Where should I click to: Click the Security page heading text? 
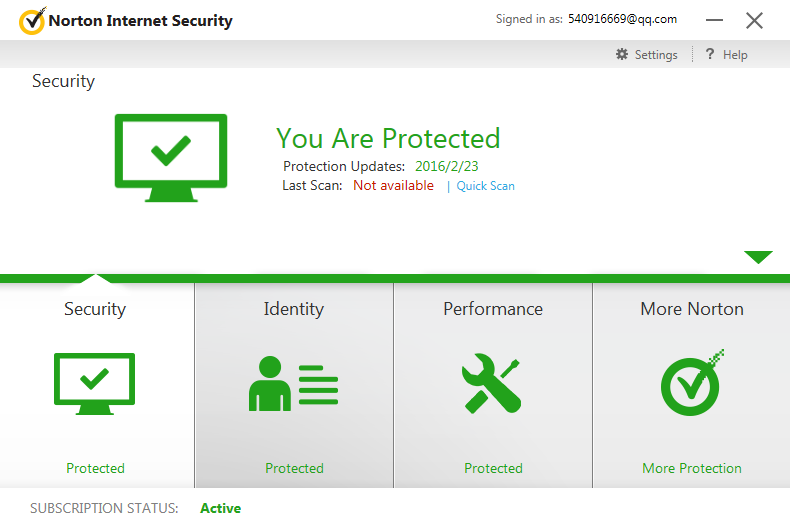click(x=63, y=81)
